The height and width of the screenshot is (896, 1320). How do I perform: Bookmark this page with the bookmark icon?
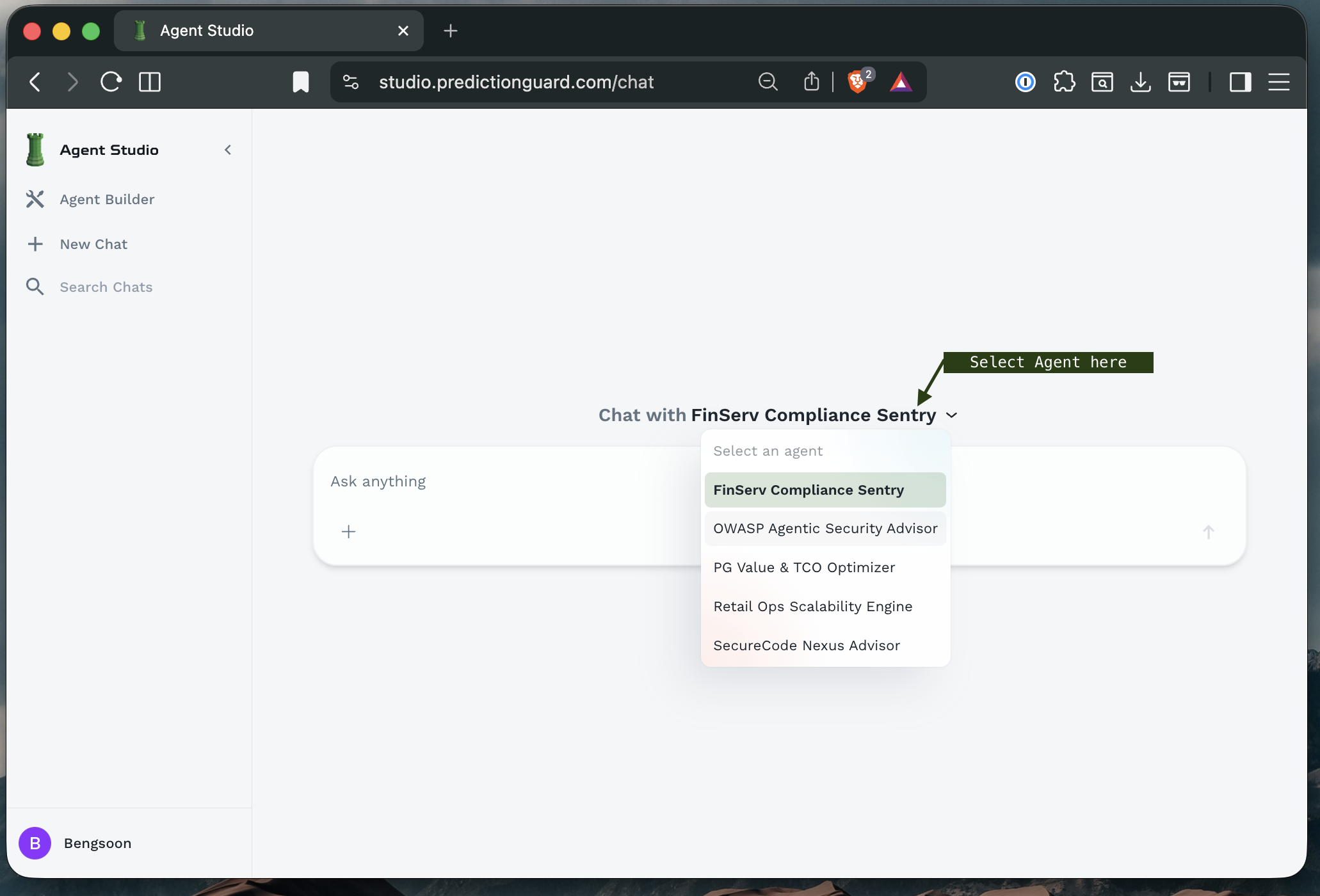pos(300,82)
